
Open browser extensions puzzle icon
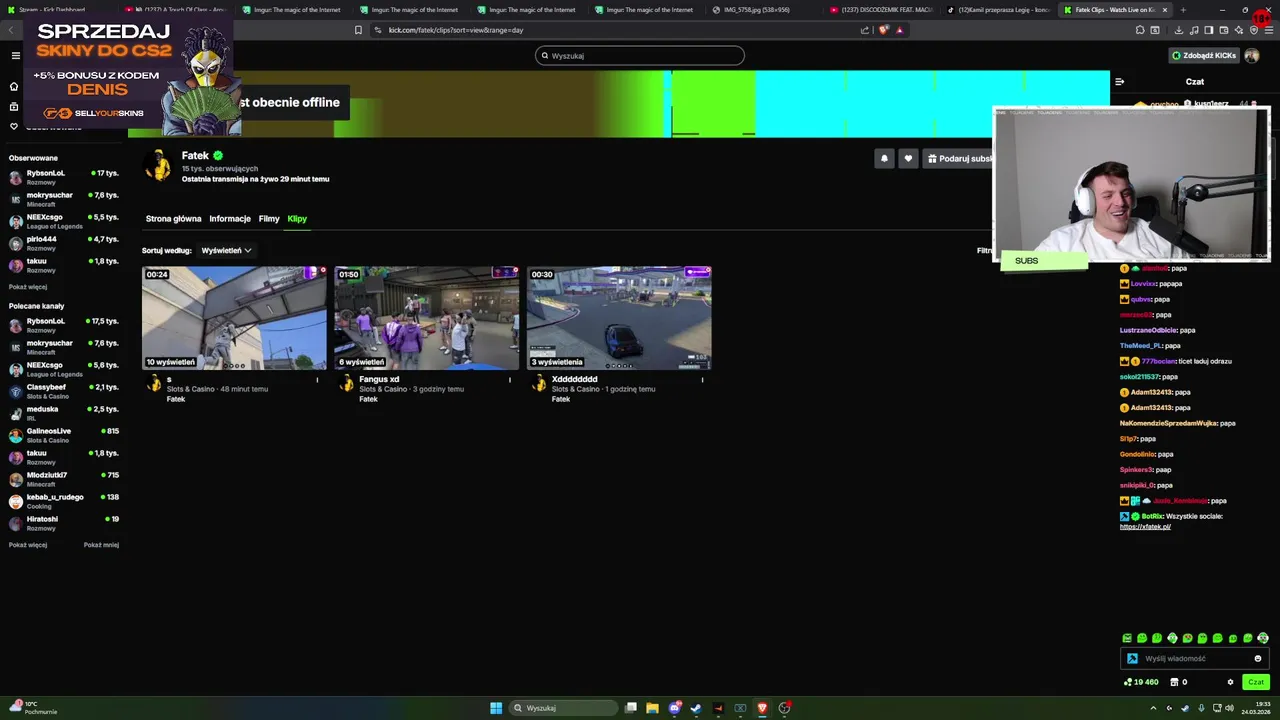pyautogui.click(x=1140, y=30)
